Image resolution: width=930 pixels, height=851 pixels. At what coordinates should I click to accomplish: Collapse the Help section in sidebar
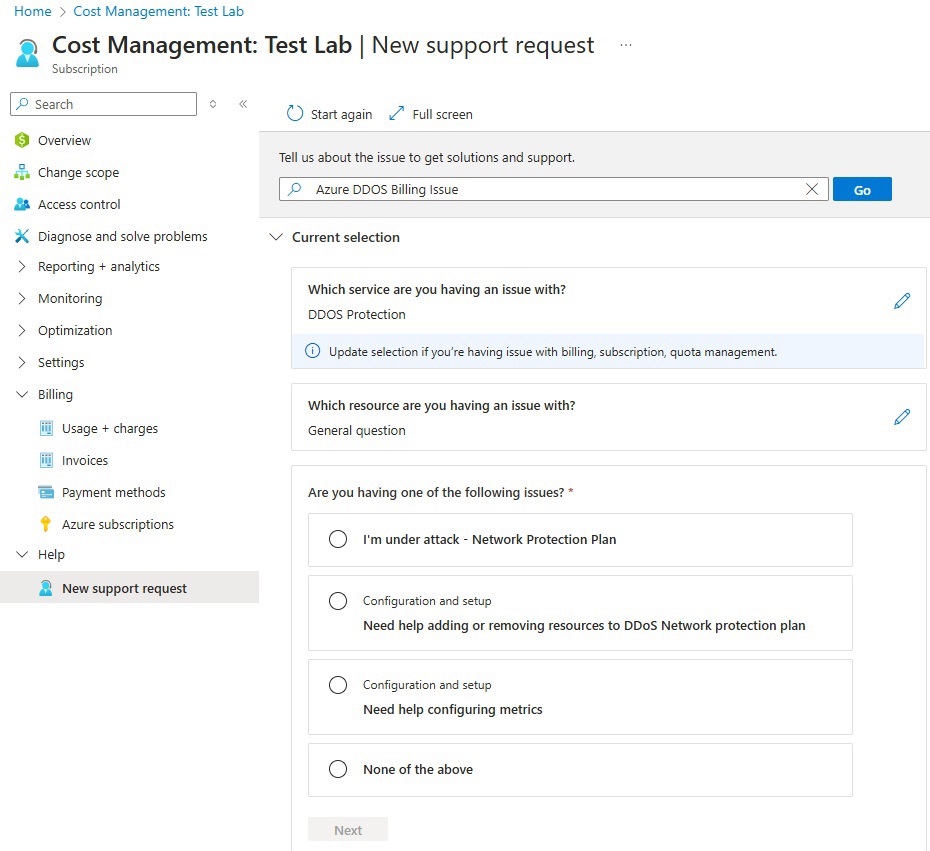point(21,554)
